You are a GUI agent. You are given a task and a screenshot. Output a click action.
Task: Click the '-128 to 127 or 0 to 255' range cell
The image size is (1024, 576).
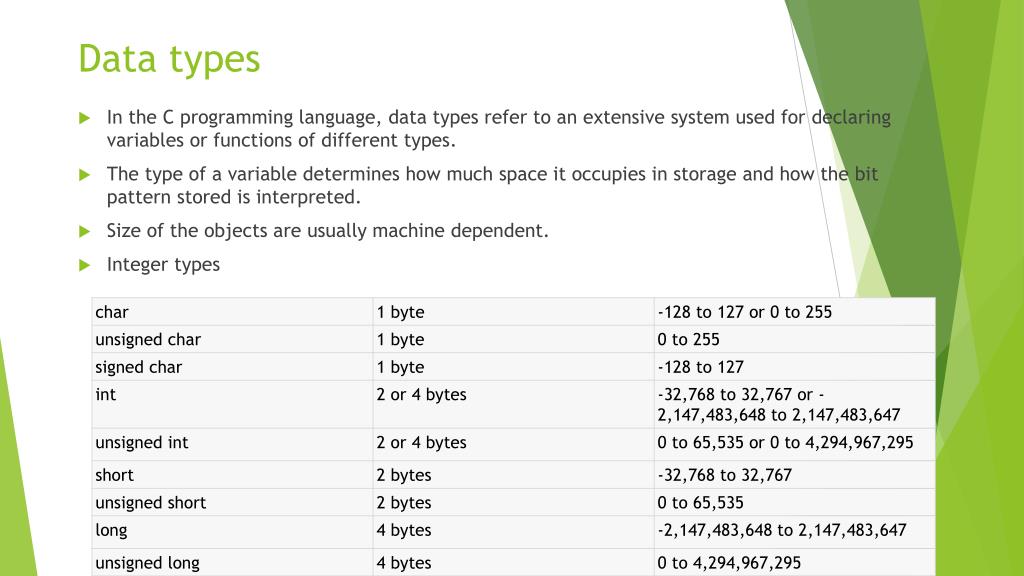795,312
